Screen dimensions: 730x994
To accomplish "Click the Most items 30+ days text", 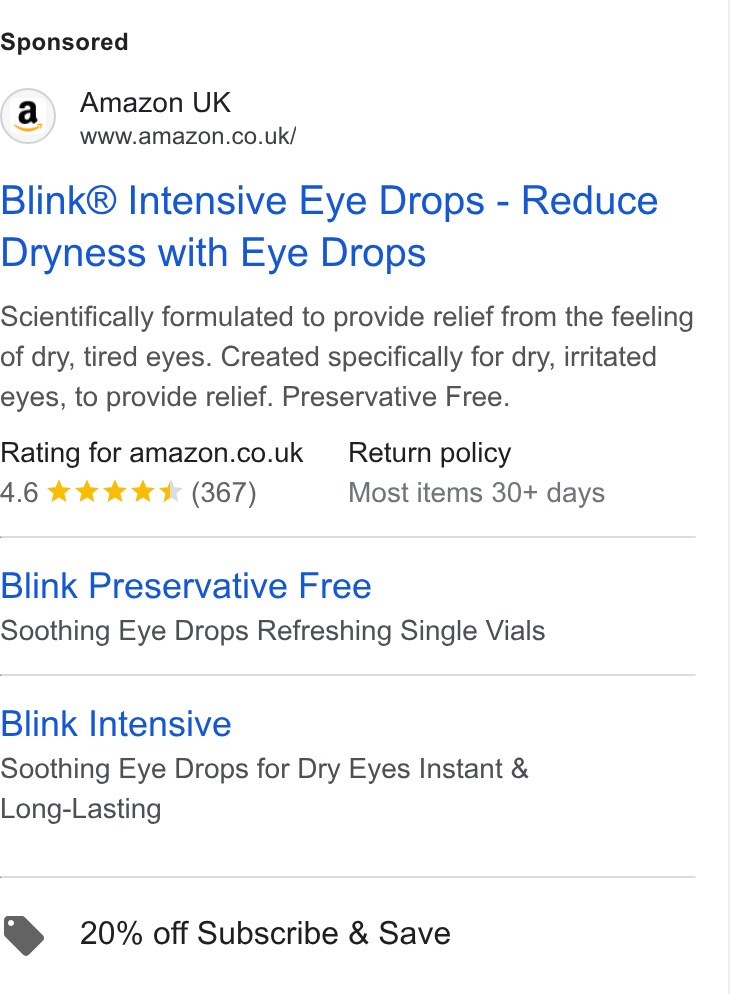I will pos(477,493).
